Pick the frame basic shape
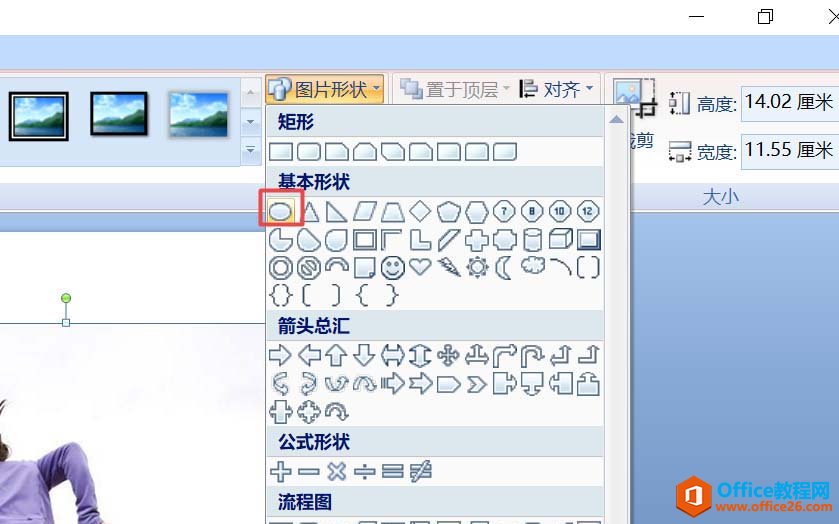This screenshot has height=524, width=839. pos(364,240)
